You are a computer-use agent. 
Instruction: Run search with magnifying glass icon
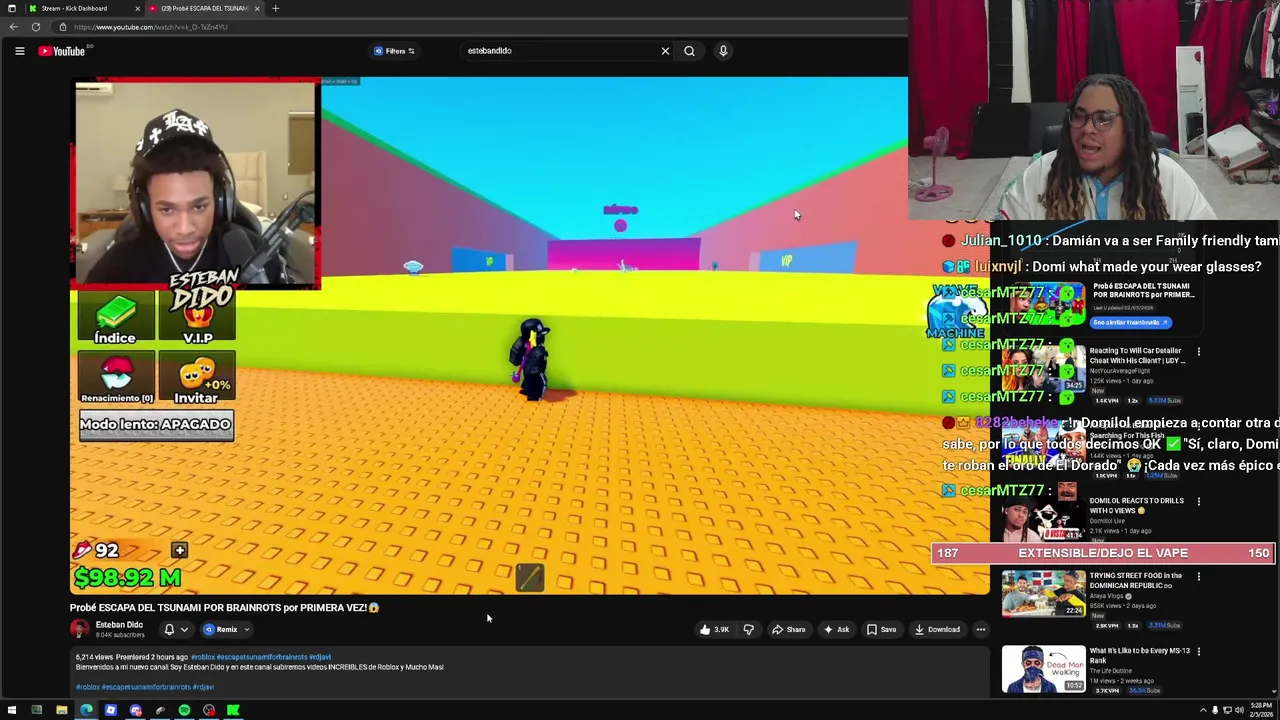689,51
